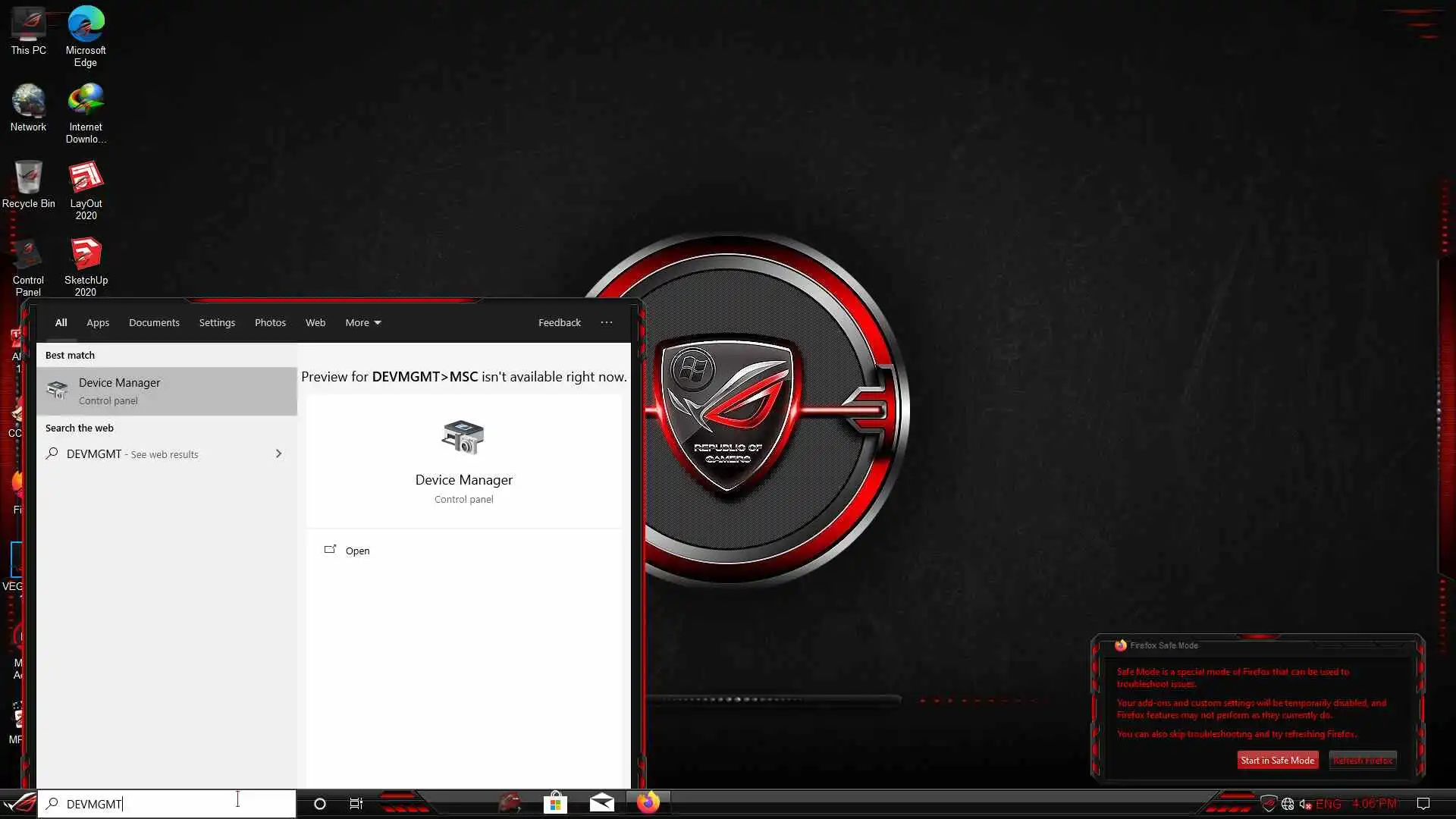Send search Feedback
Viewport: 1456px width, 819px height.
560,322
